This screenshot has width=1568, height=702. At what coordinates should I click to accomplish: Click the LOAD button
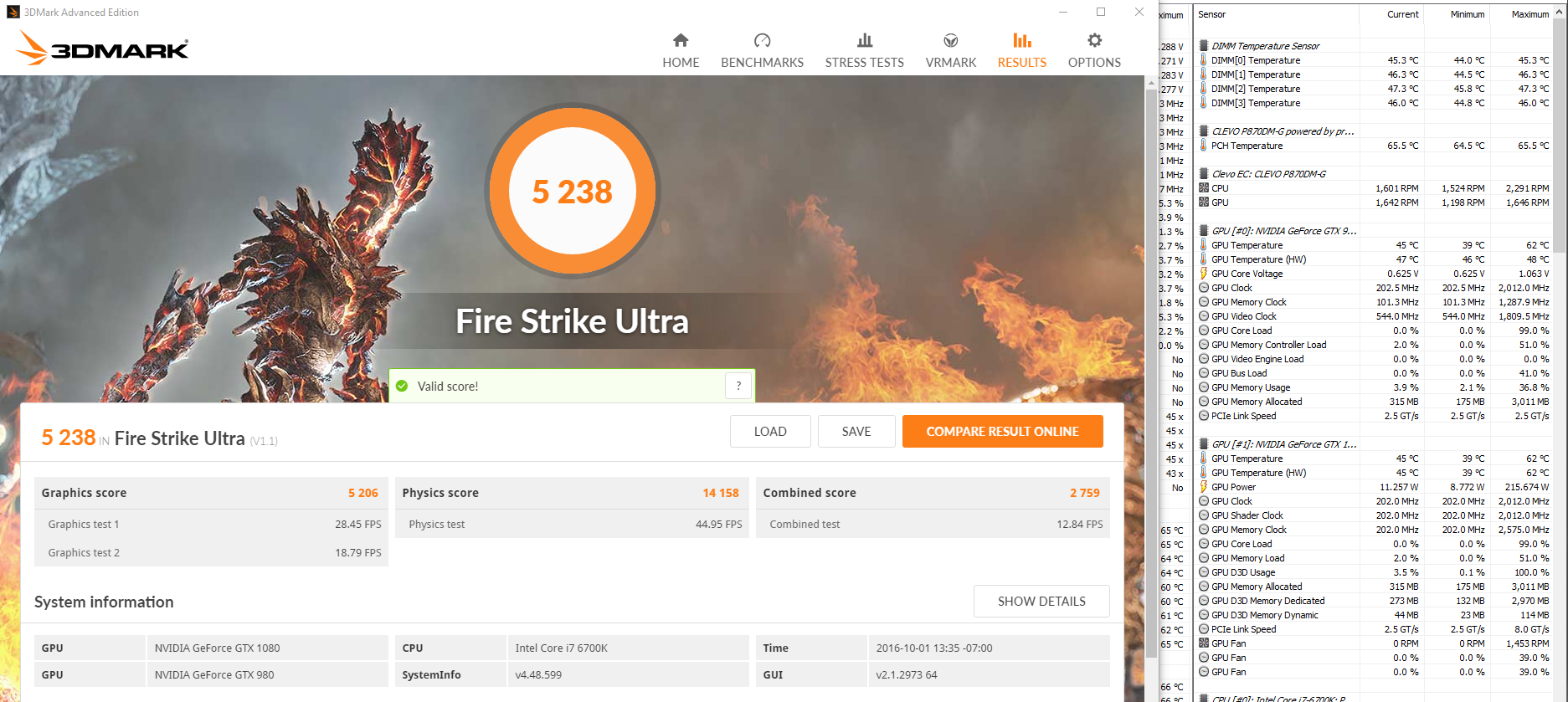[x=770, y=432]
